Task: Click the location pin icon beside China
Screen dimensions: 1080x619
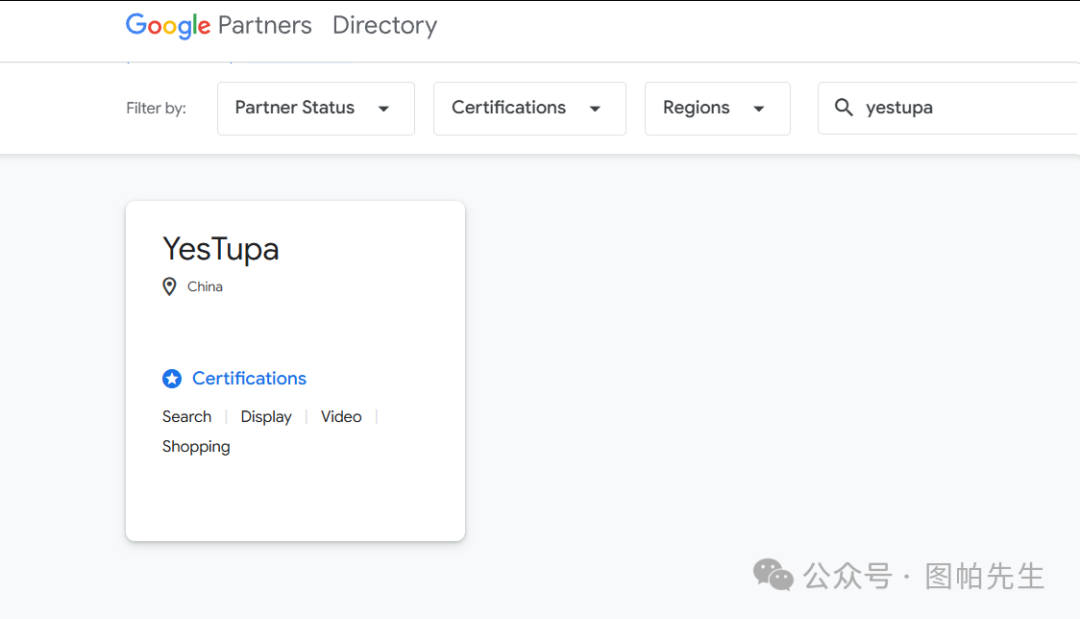Action: point(169,286)
